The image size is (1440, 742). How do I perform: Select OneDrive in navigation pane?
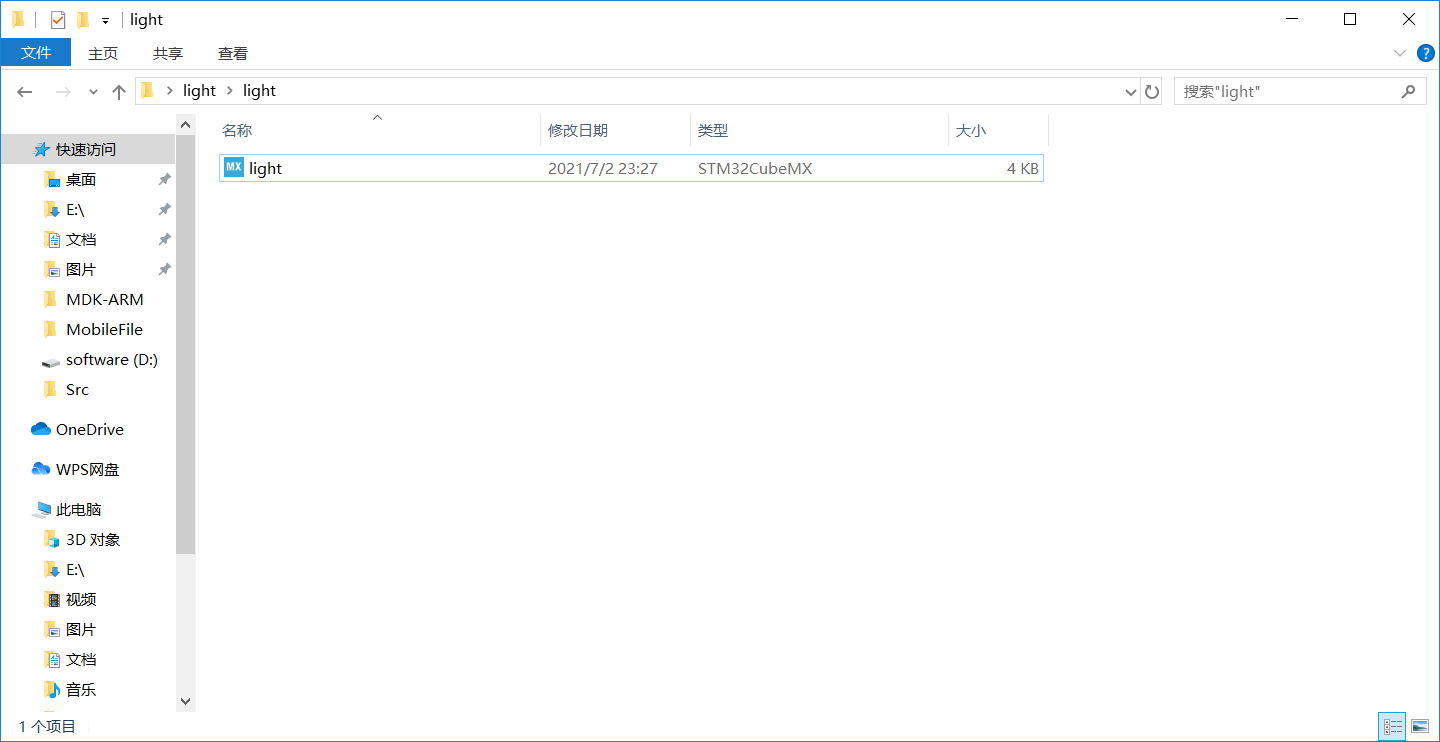pos(89,430)
